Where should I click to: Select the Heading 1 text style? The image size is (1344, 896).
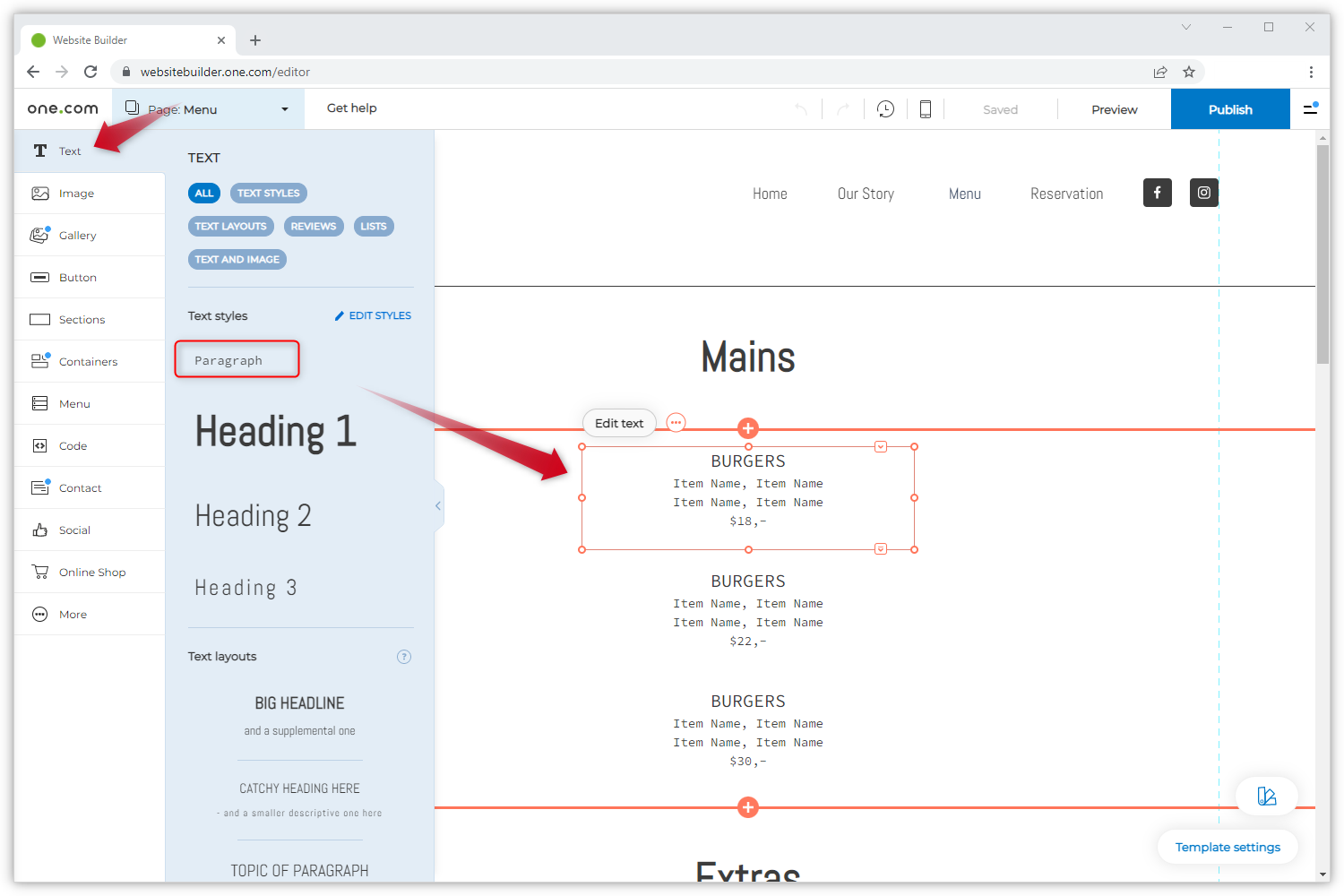tap(276, 432)
